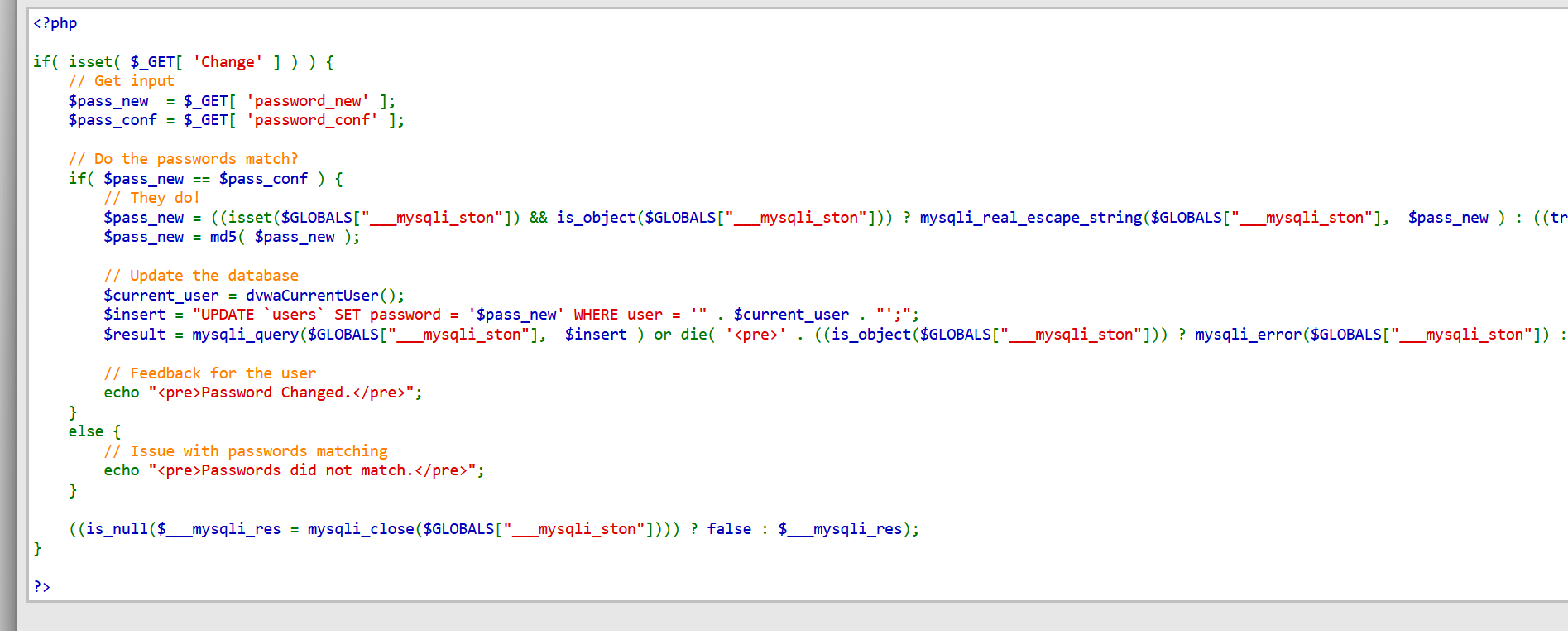Click the line assigning $_GET 'password_conf'
Image resolution: width=1568 pixels, height=631 pixels.
[237, 120]
